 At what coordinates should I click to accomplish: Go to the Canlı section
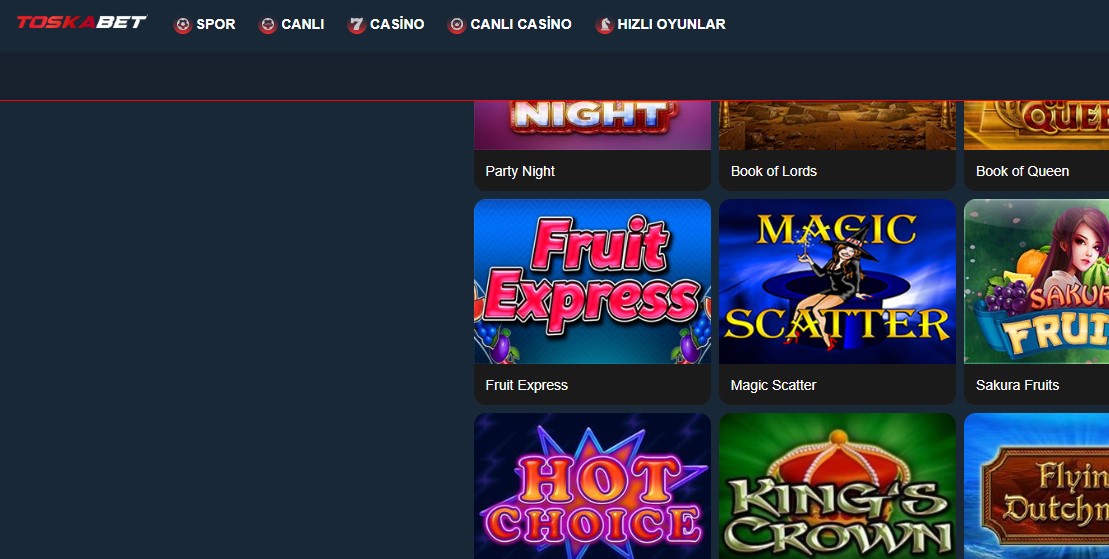pos(303,24)
